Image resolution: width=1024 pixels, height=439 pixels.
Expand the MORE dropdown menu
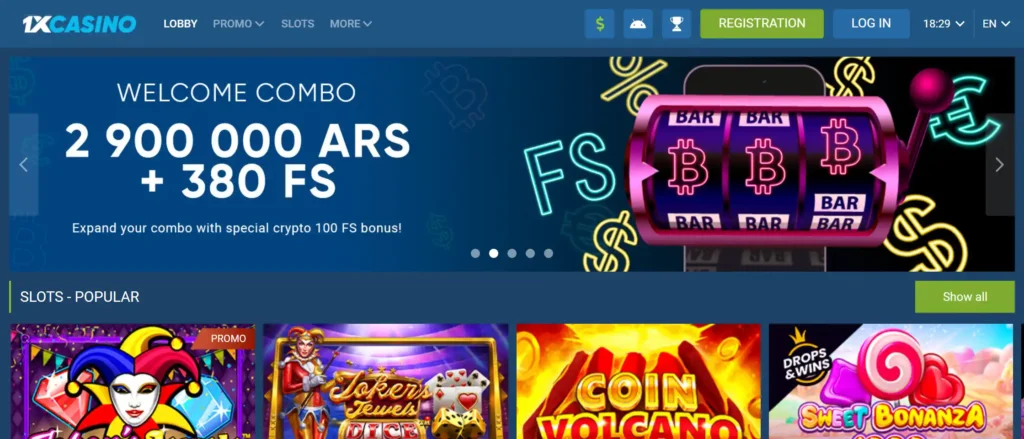tap(351, 24)
